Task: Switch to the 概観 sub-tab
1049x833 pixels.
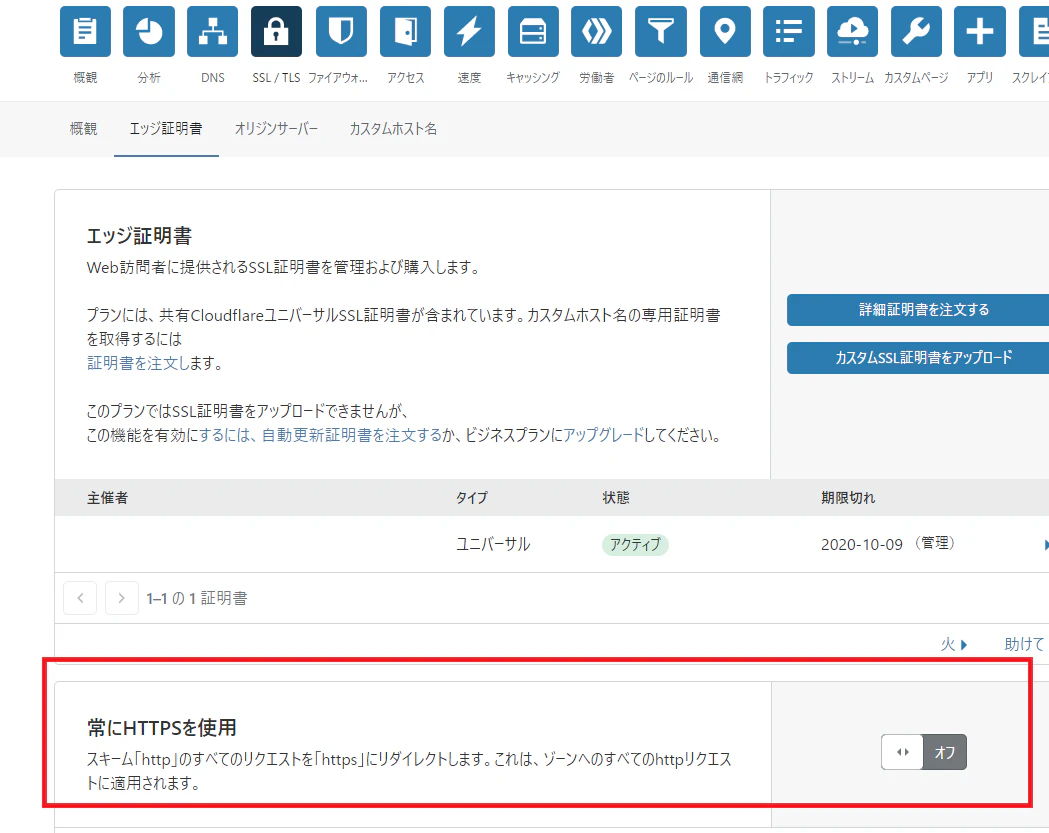Action: tap(84, 128)
